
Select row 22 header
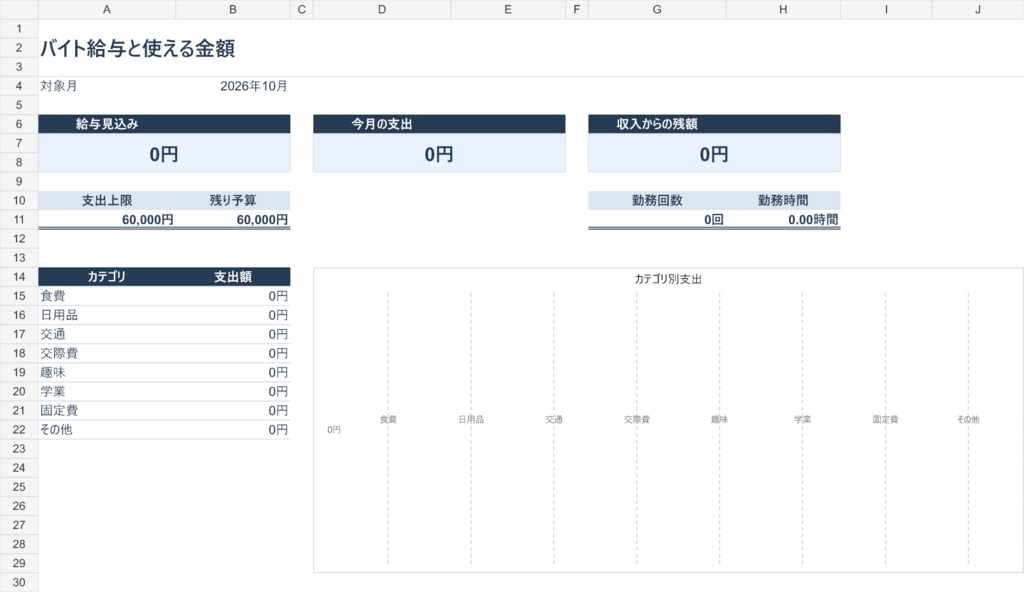coord(19,429)
